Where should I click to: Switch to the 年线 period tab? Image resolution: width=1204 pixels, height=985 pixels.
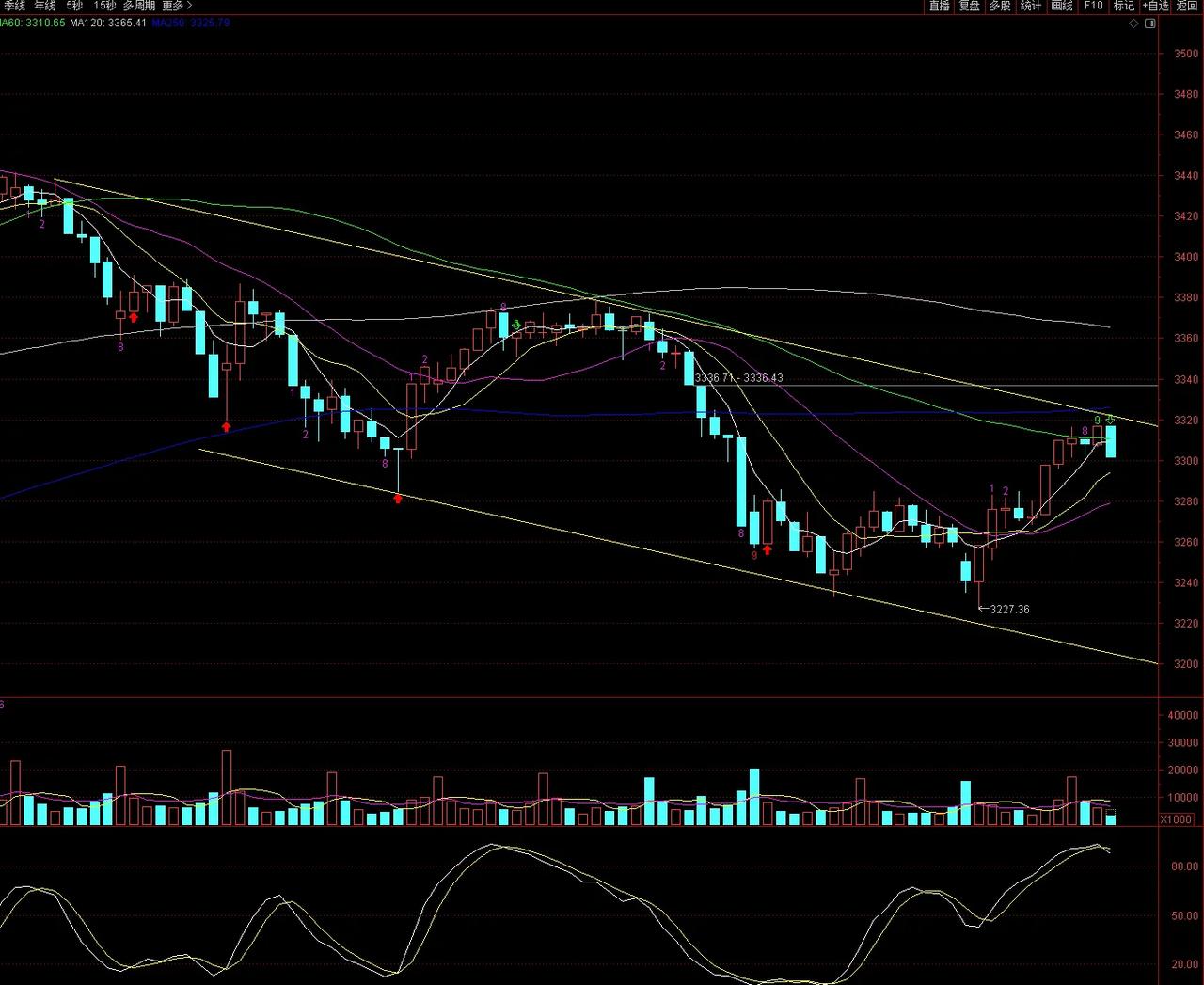click(x=44, y=6)
